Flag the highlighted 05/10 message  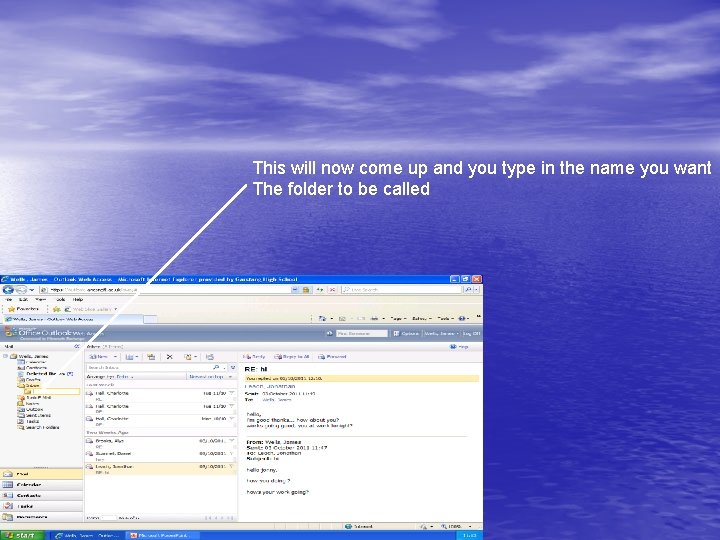(x=231, y=467)
